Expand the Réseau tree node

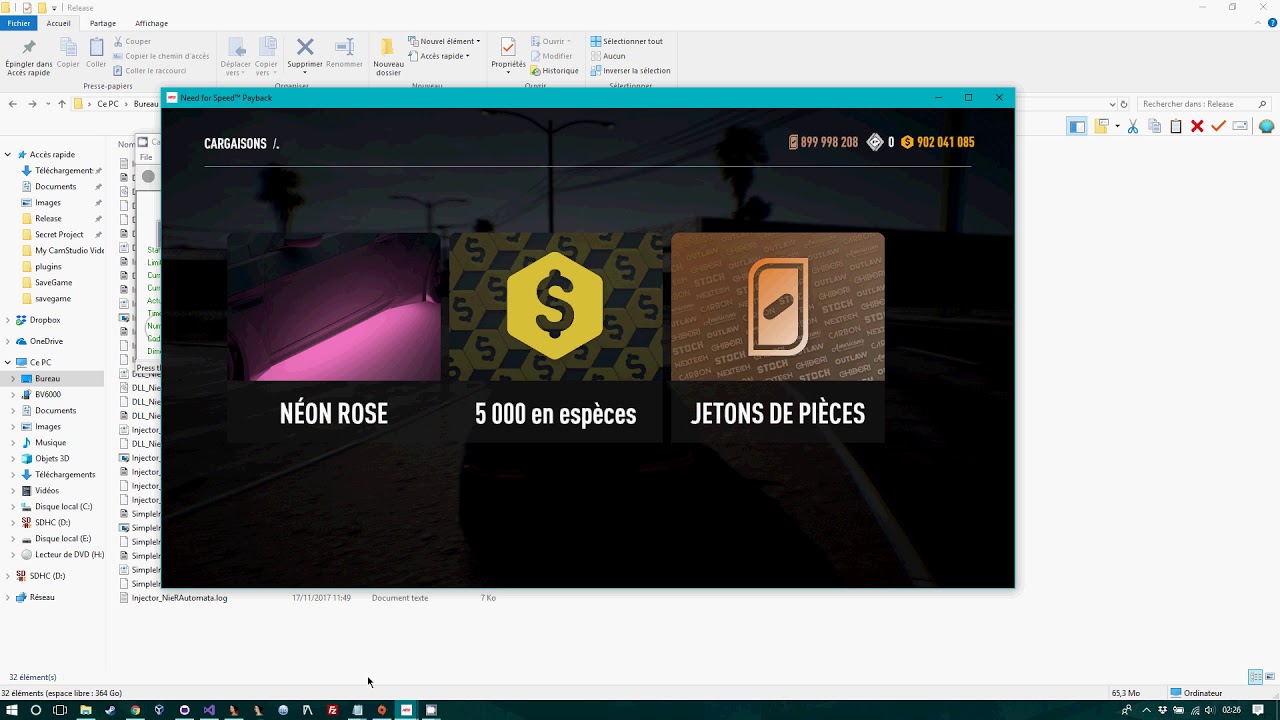click(8, 598)
